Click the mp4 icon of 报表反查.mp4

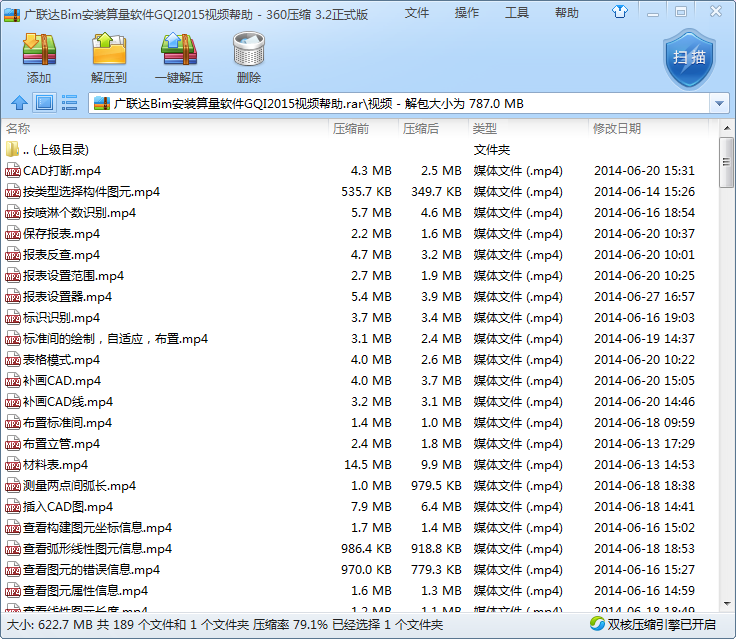(13, 255)
